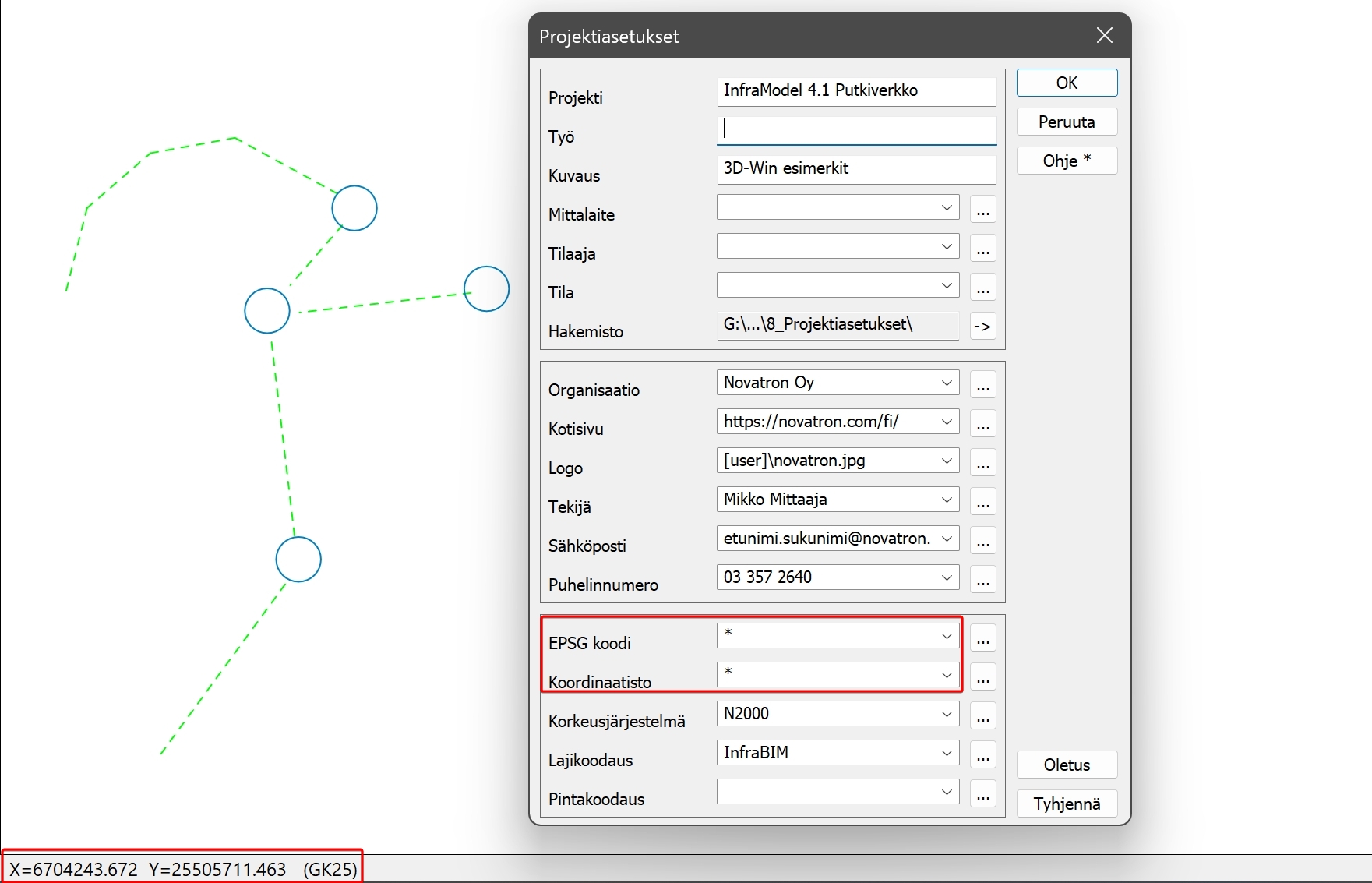Click the ... button beside EPSG koodi

click(x=983, y=638)
